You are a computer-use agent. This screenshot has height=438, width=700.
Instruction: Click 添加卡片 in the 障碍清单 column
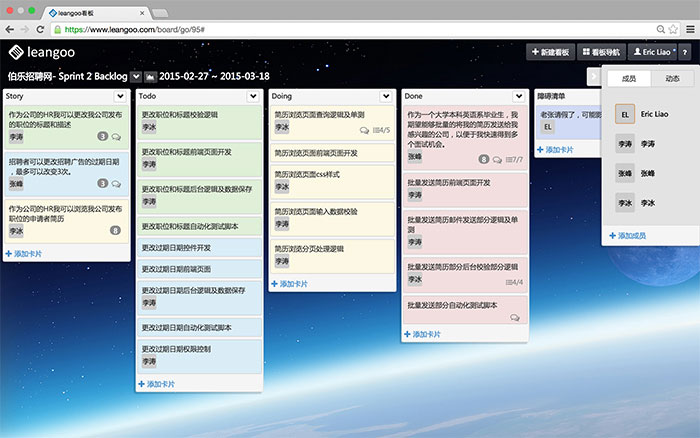point(555,150)
